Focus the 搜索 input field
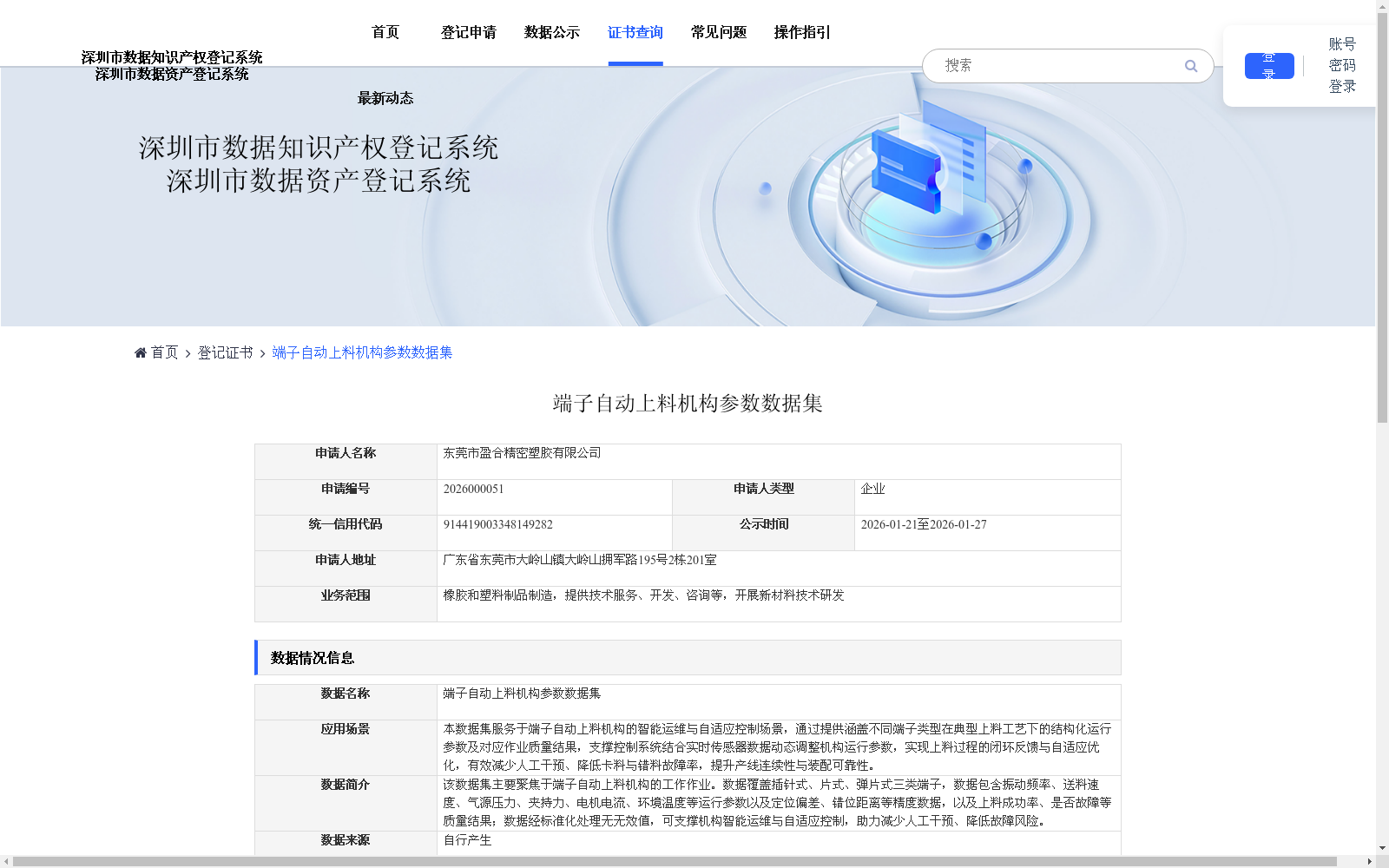Screen dimensions: 1389x868 pos(1059,66)
